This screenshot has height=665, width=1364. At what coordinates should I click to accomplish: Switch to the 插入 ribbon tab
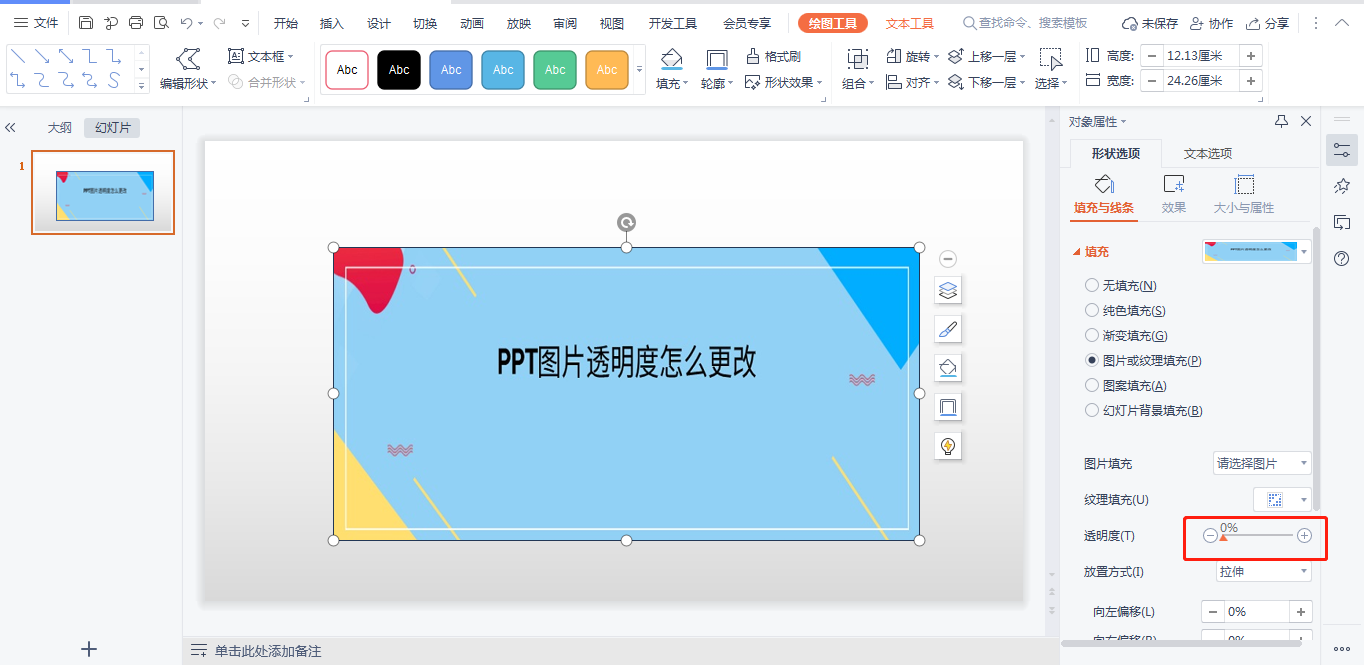[331, 22]
